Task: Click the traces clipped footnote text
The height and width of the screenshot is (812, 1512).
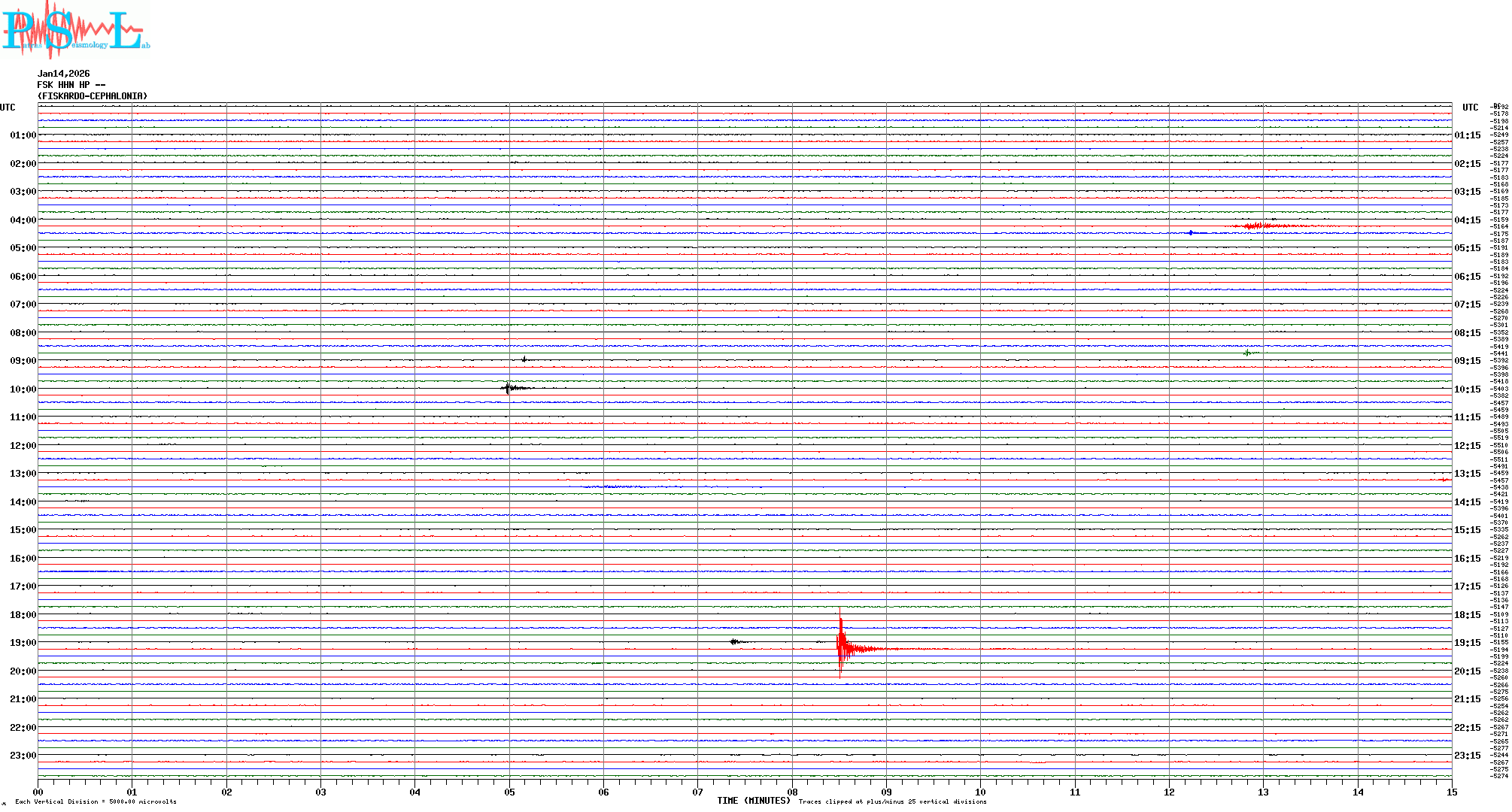Action: [892, 801]
